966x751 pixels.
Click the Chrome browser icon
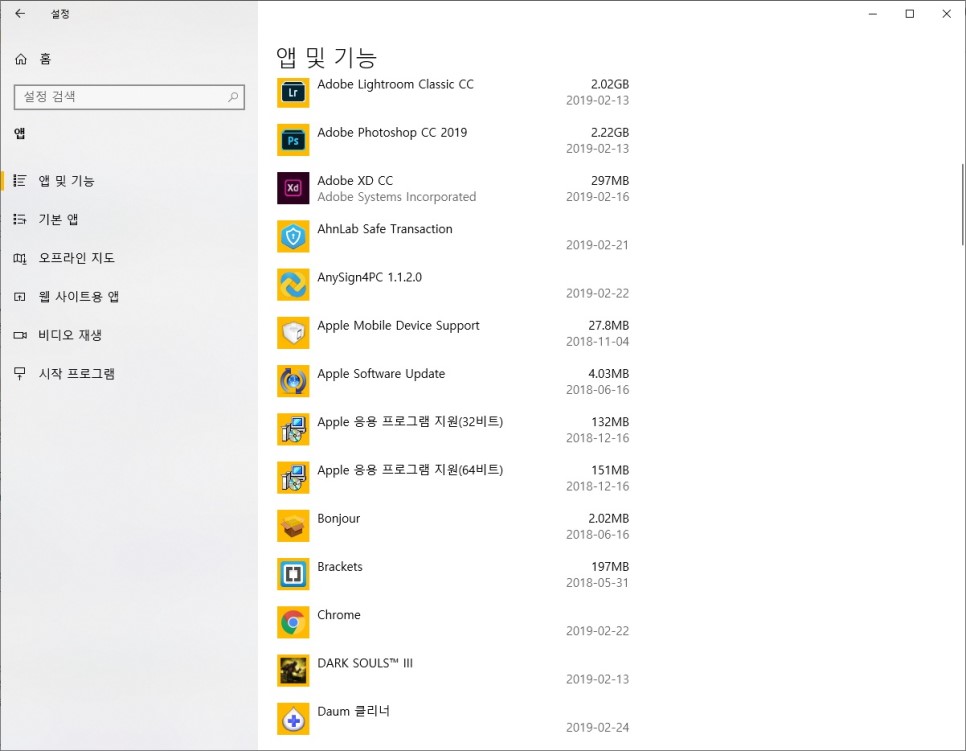[x=293, y=623]
